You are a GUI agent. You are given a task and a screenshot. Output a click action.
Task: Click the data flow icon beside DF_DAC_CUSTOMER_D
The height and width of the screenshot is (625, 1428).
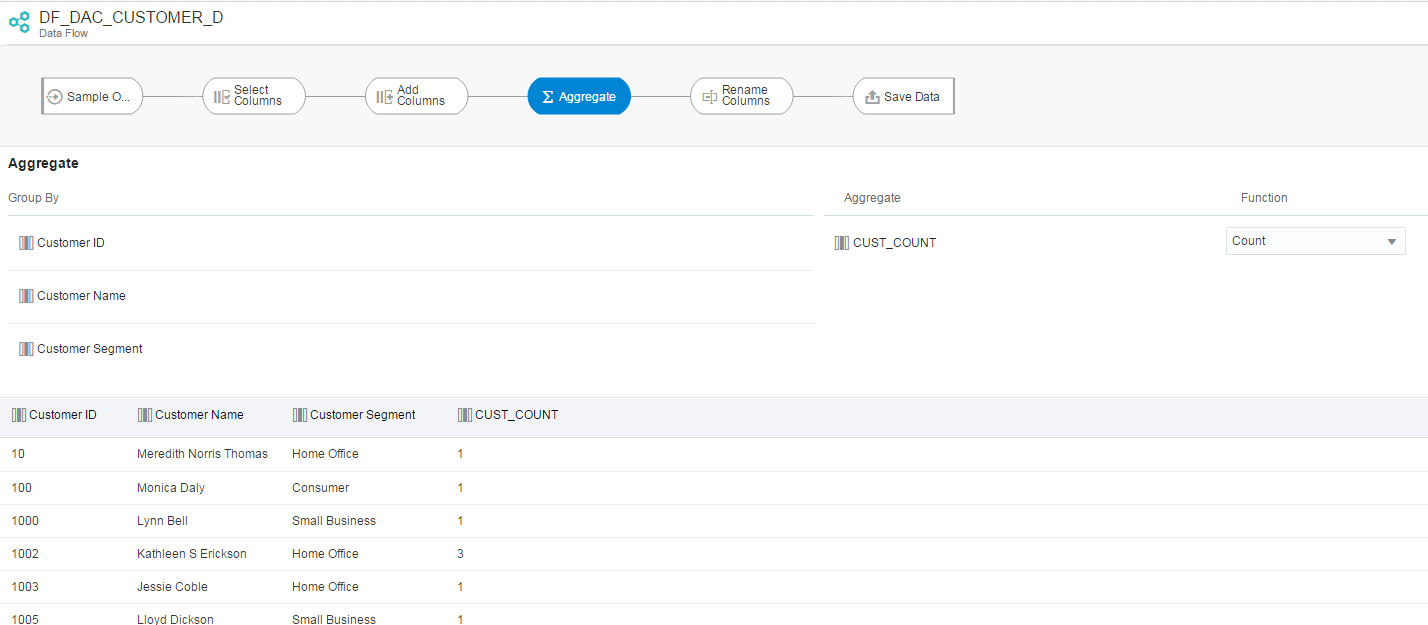(19, 22)
